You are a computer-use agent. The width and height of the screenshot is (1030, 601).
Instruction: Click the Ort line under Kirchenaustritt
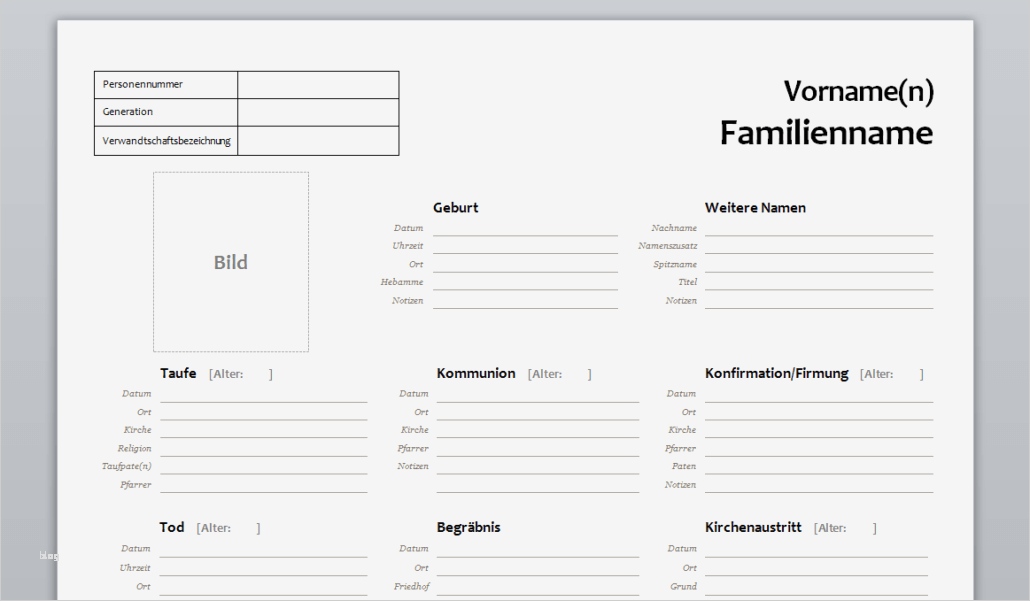[816, 569]
